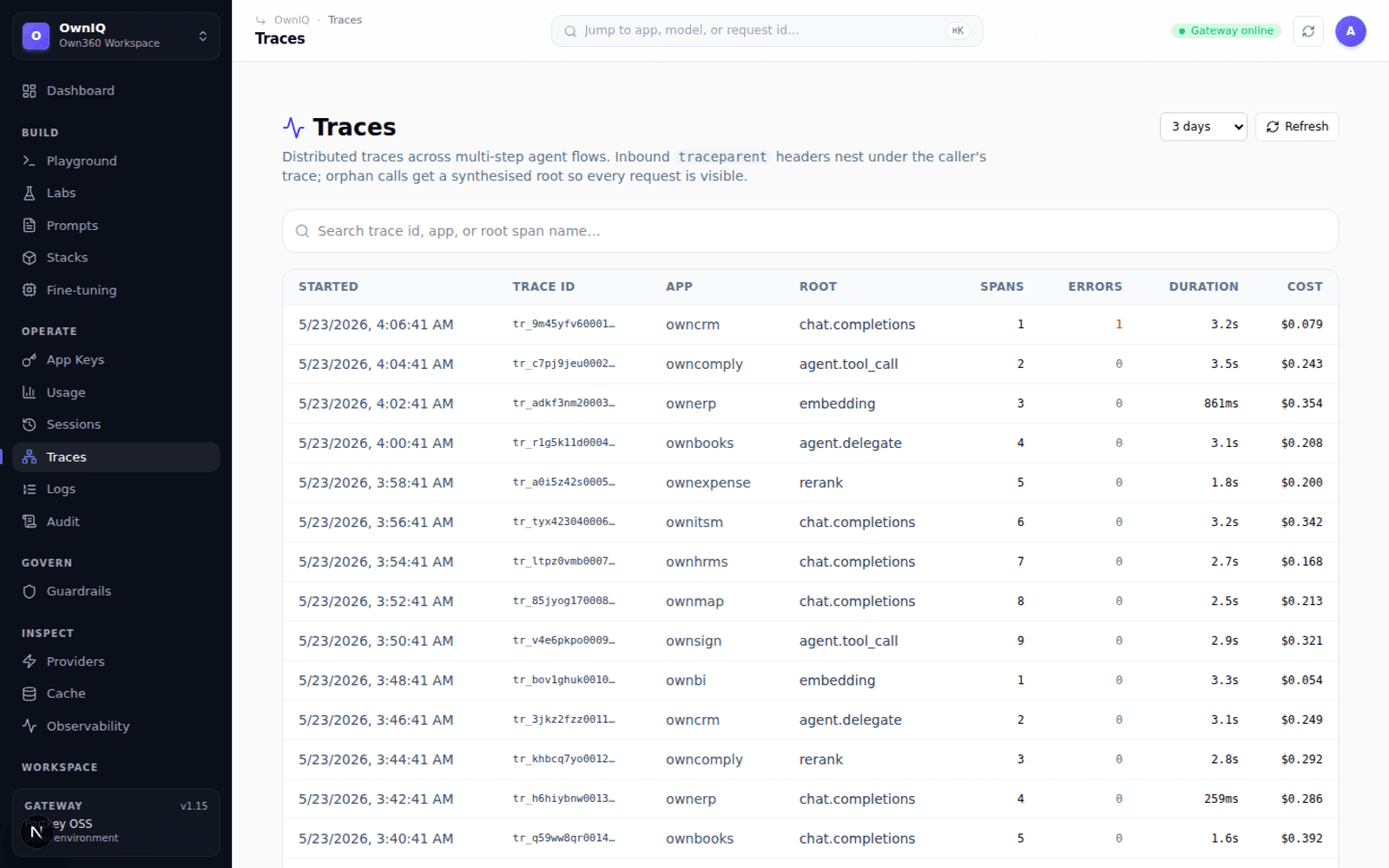Click the pulse icon beside Traces heading
The image size is (1389, 868).
pos(293,128)
